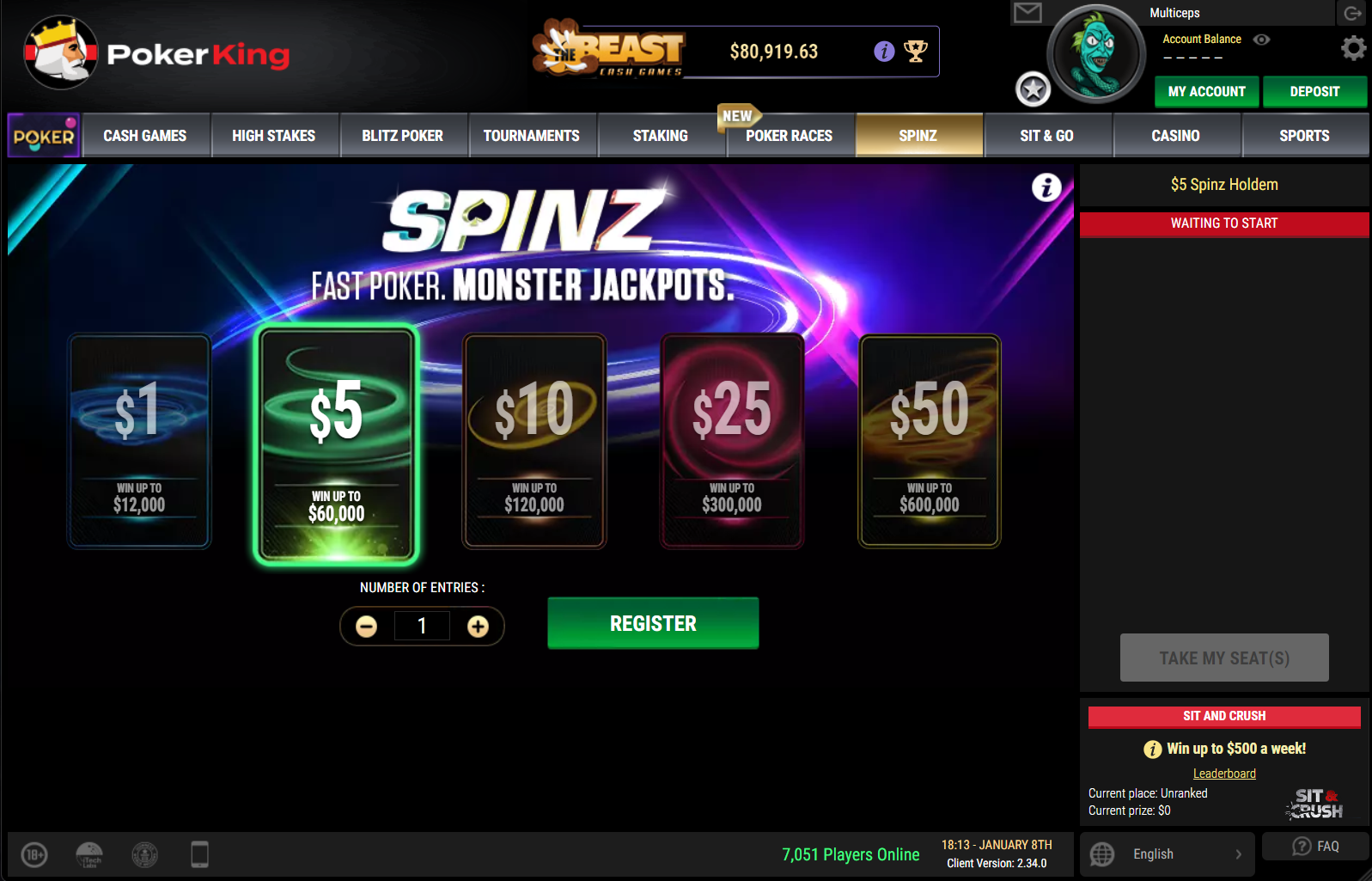Click the mobile phone icon in footer
Screen dimensions: 1372x881
click(x=199, y=854)
